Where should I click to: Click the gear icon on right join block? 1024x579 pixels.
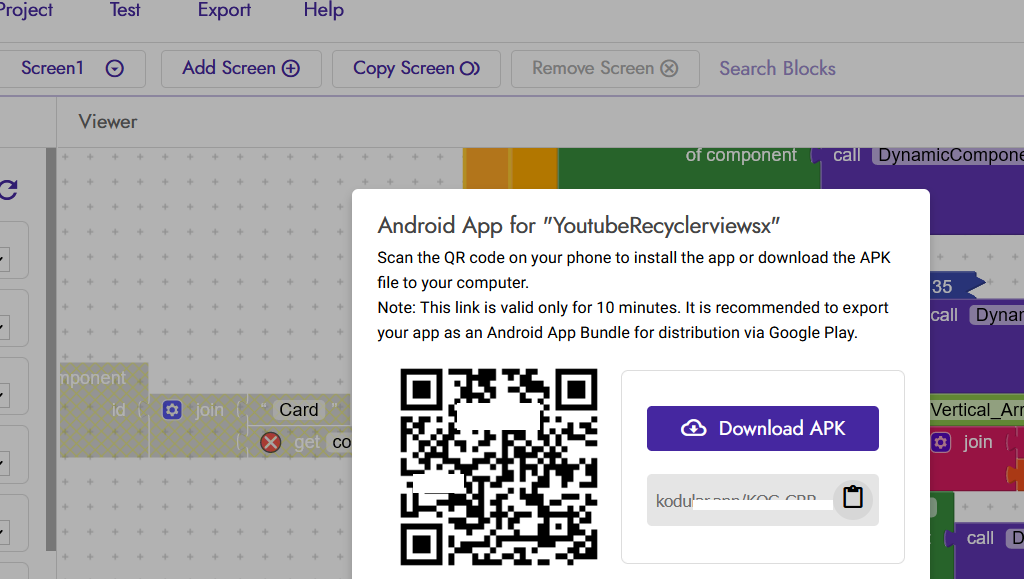(940, 443)
